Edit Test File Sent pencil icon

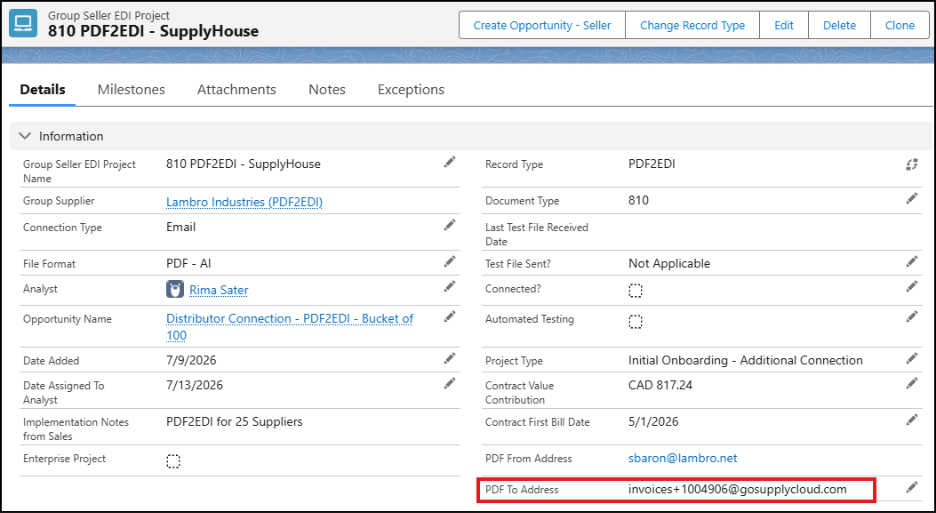912,262
